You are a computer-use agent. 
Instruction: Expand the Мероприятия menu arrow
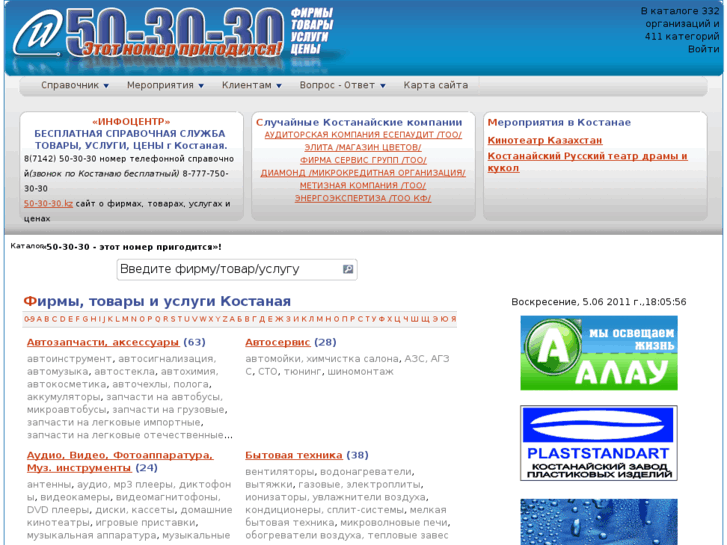(201, 86)
